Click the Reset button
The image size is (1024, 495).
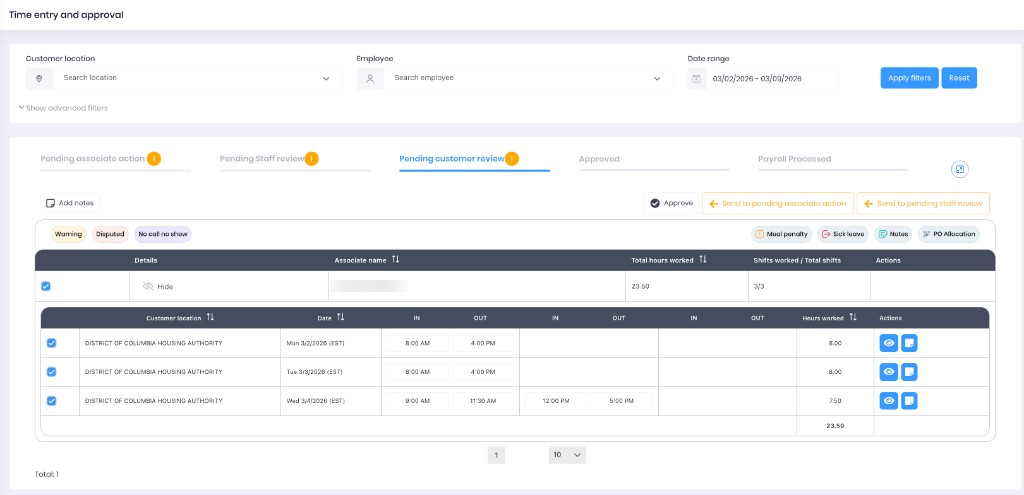coord(959,78)
